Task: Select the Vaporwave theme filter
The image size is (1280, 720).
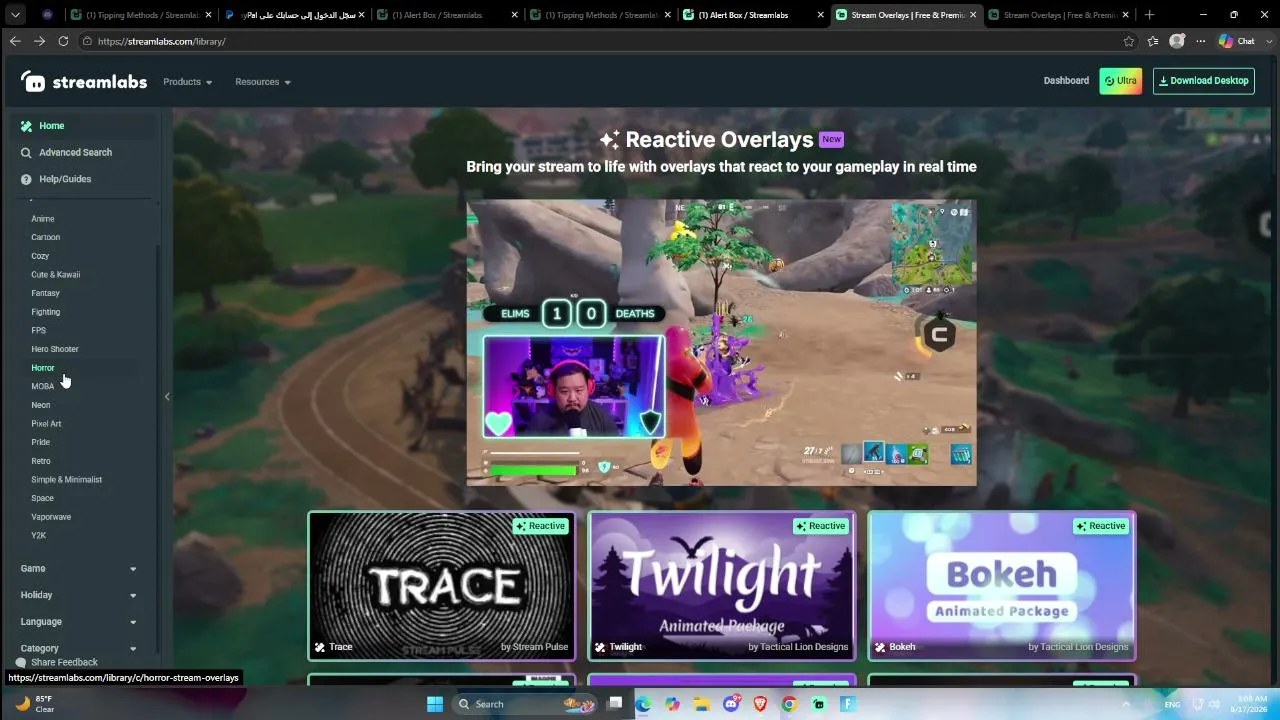Action: (51, 517)
